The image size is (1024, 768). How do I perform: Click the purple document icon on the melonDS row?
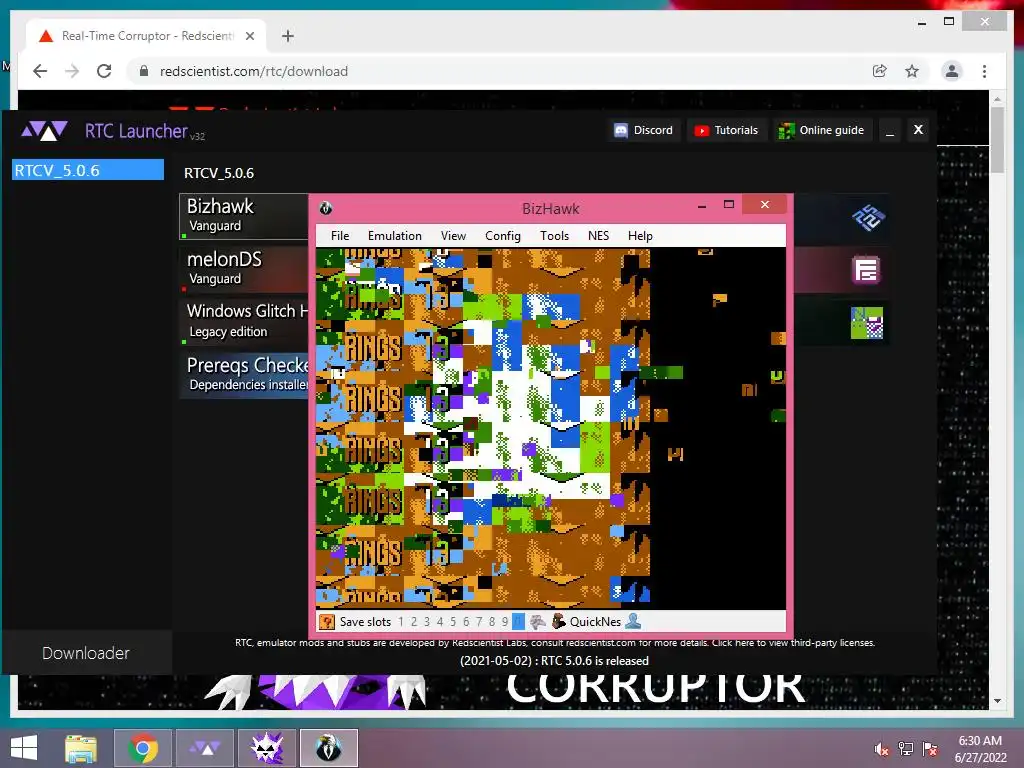[x=867, y=270]
